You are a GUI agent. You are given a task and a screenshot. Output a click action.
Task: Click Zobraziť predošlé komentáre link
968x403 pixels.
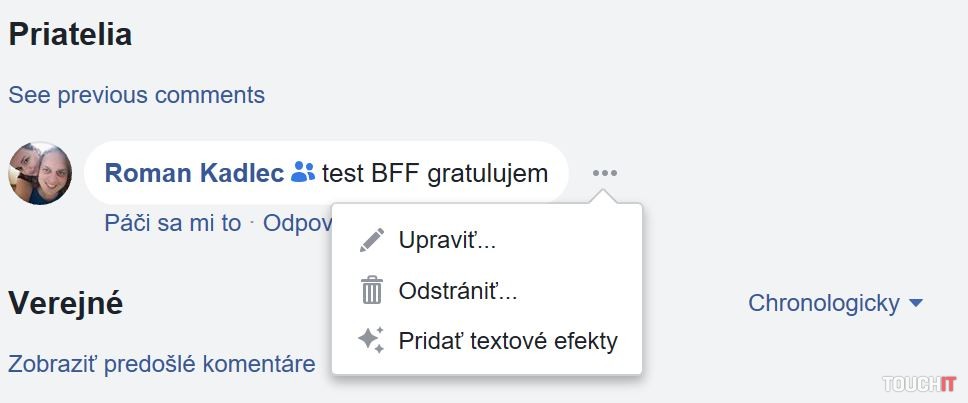point(161,364)
